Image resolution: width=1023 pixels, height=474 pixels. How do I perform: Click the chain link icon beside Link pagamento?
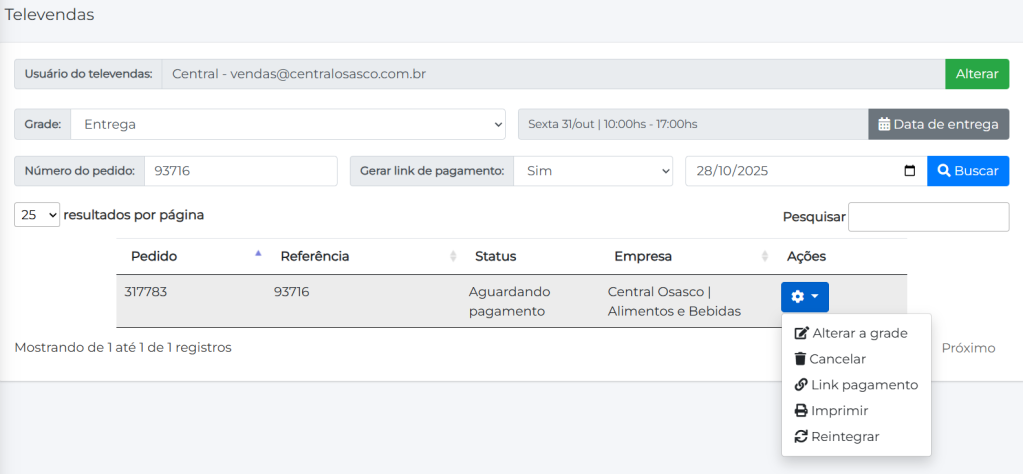(800, 385)
